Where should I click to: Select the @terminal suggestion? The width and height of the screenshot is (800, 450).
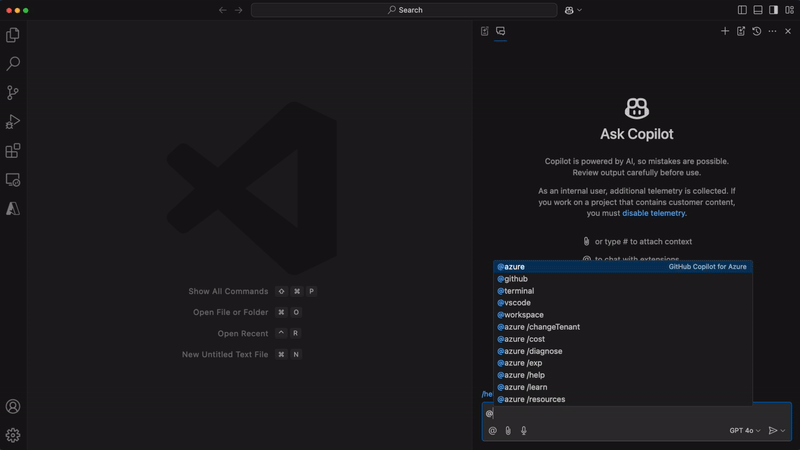tap(622, 291)
